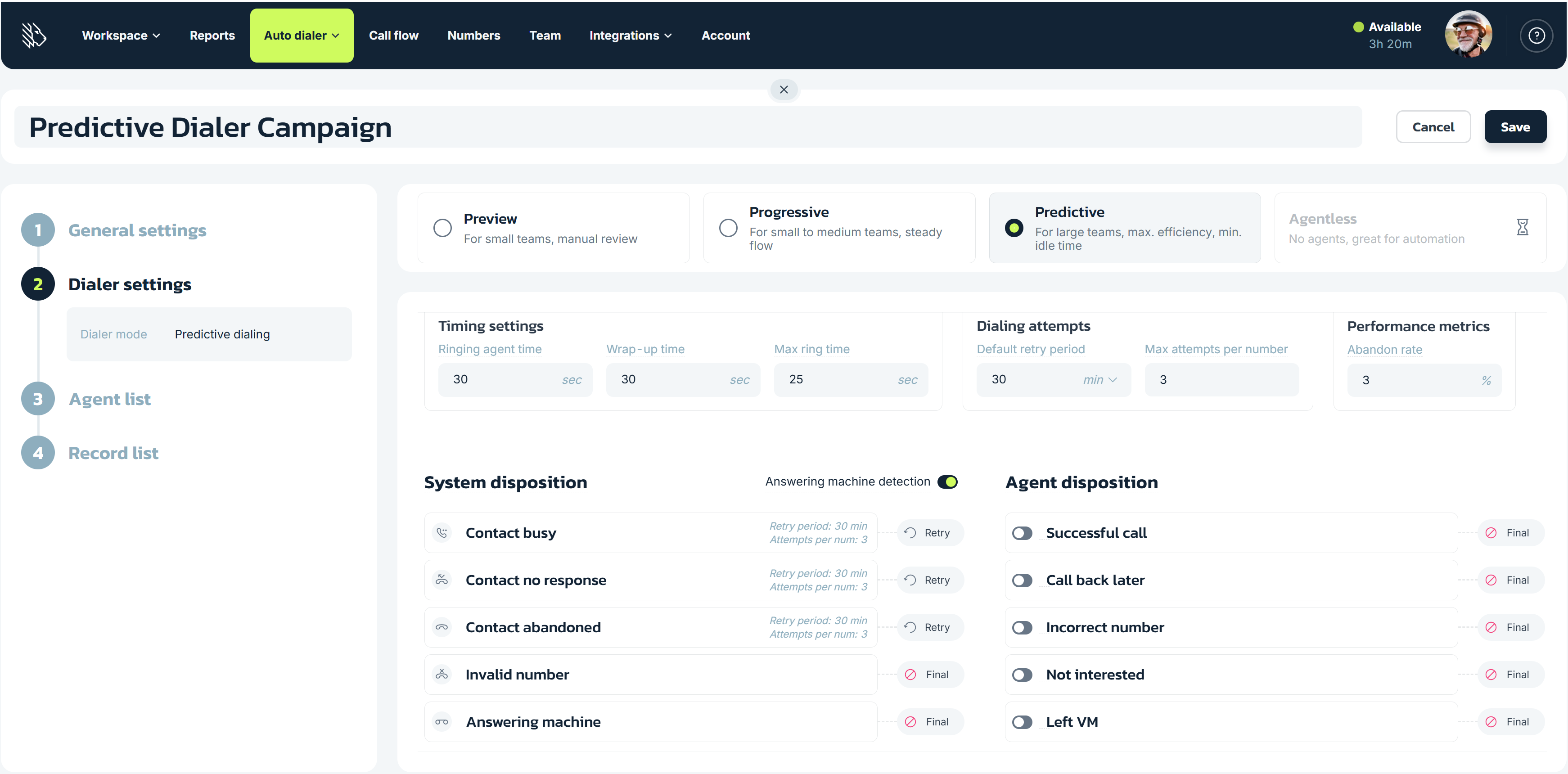Click the Invalid number icon

442,674
